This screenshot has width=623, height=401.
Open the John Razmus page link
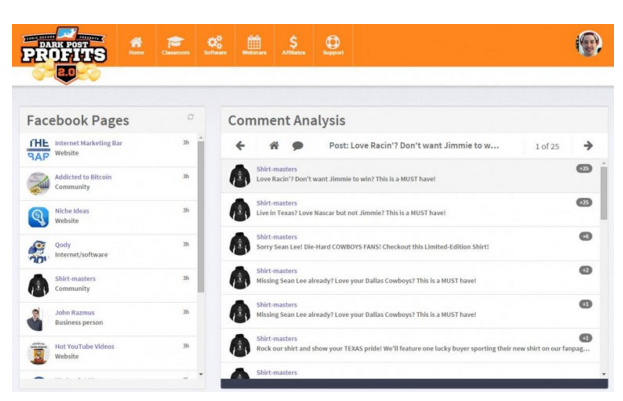point(75,313)
